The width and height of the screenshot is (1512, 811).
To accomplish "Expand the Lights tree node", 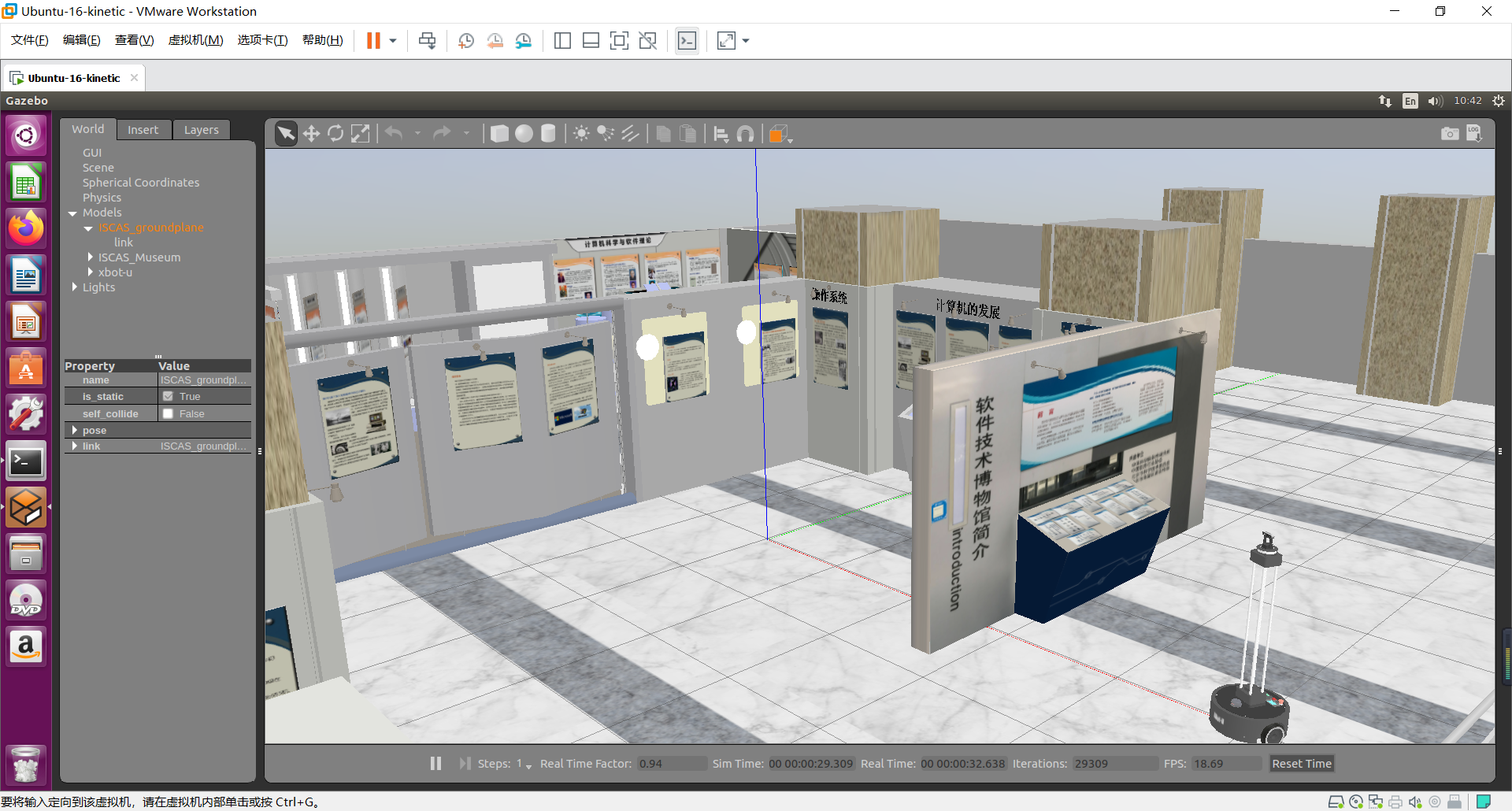I will pos(74,287).
